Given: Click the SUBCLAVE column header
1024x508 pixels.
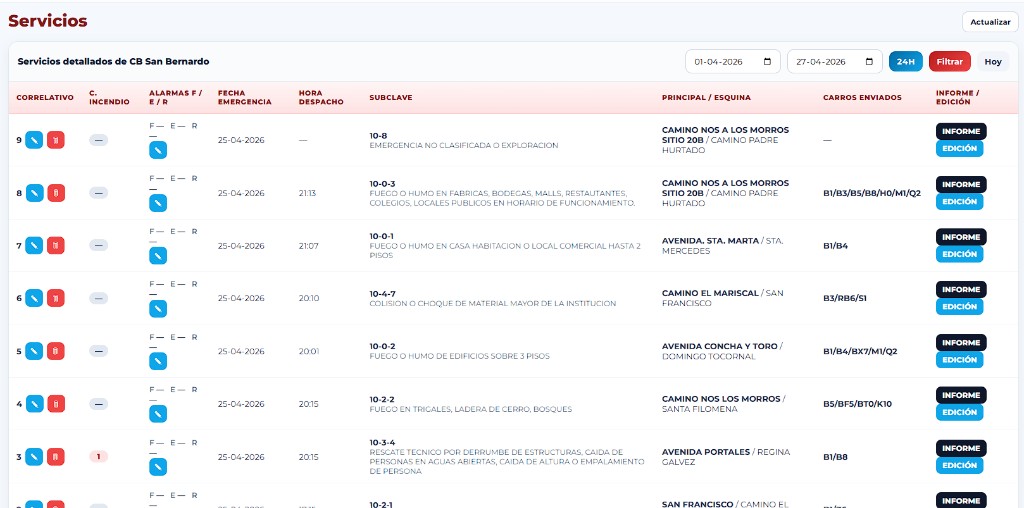Looking at the screenshot, I should coord(391,97).
